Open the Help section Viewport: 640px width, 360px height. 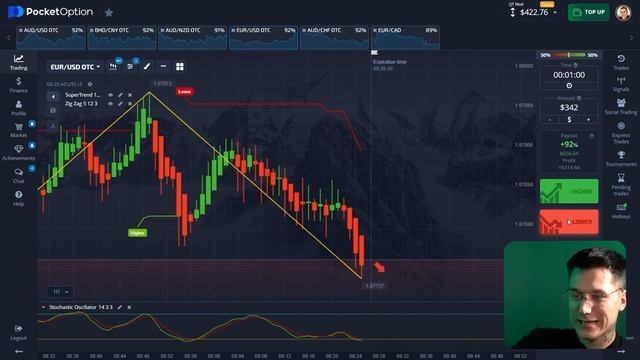point(19,198)
